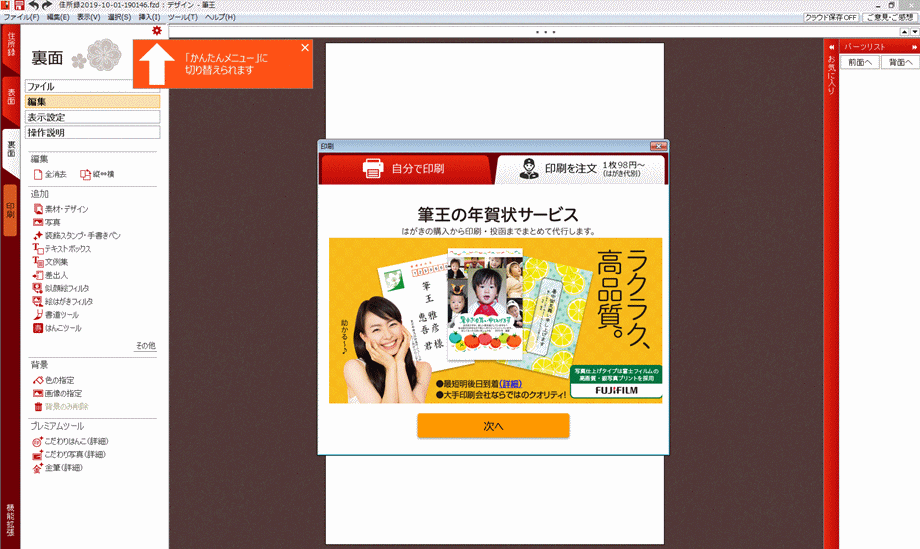
Task: Open 絵はがきフィルタ
Action: [63, 301]
